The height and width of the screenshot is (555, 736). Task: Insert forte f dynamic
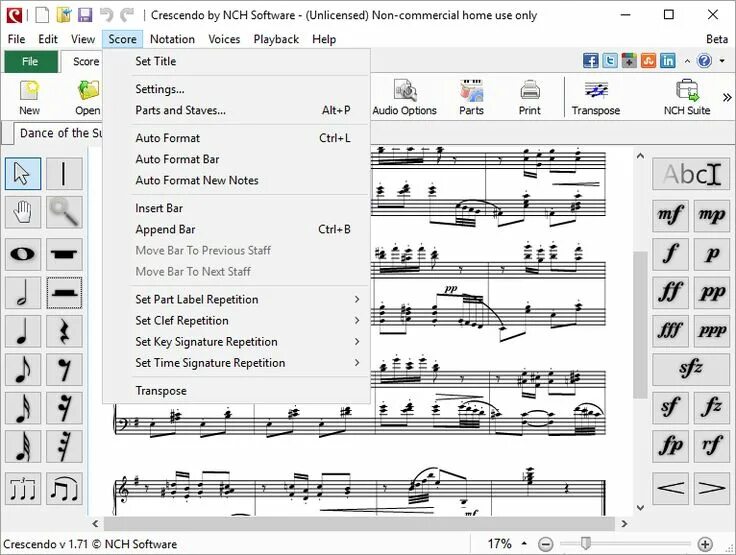(x=670, y=254)
